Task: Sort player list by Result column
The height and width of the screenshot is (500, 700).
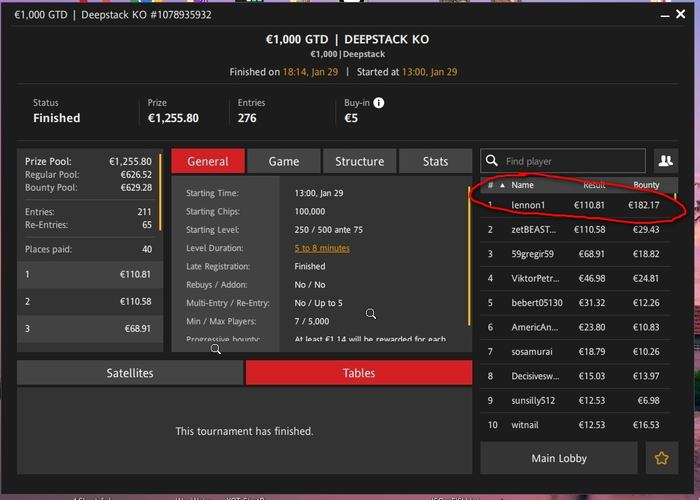Action: coord(594,185)
